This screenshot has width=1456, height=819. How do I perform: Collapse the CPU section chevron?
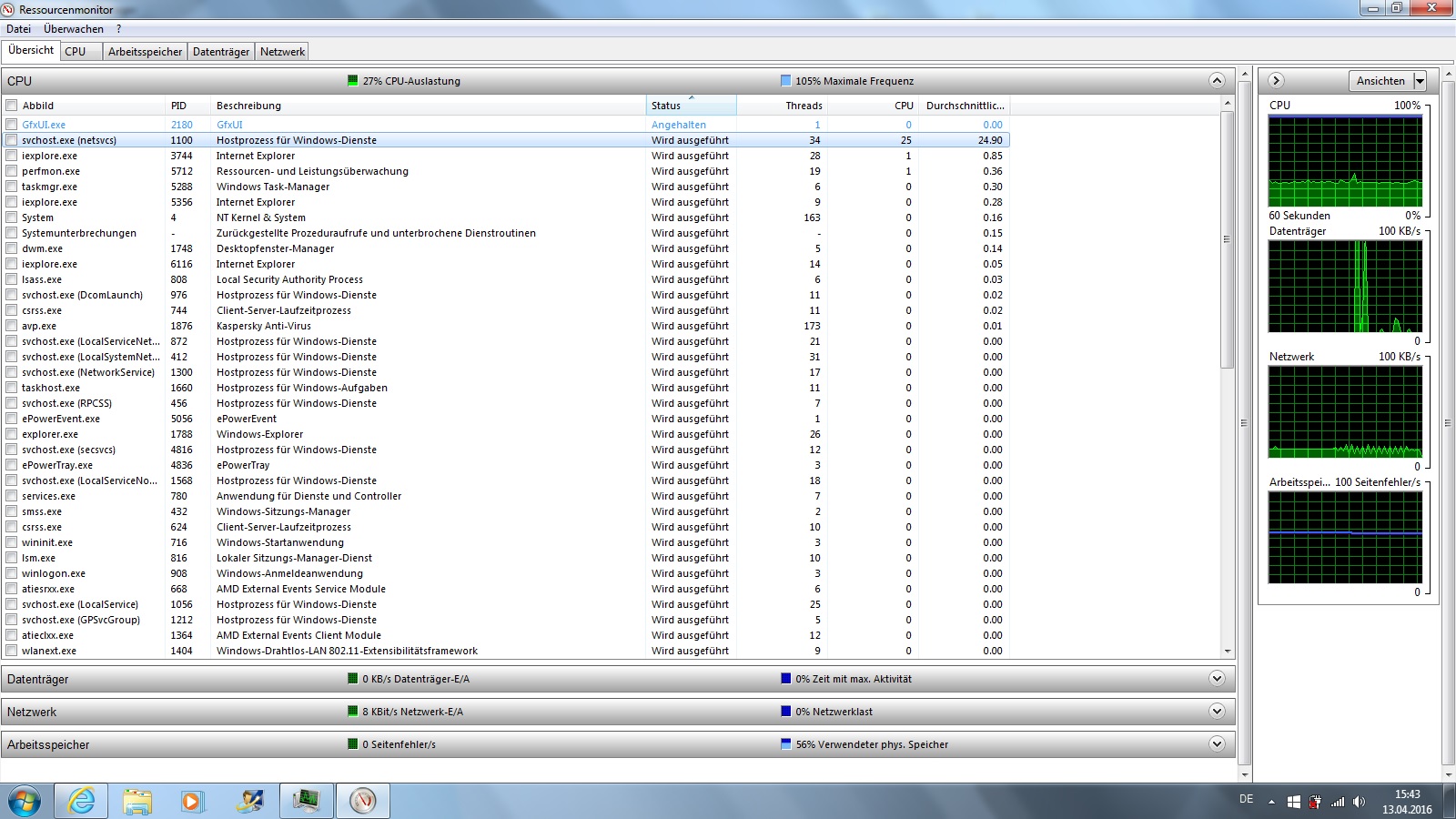coord(1217,81)
